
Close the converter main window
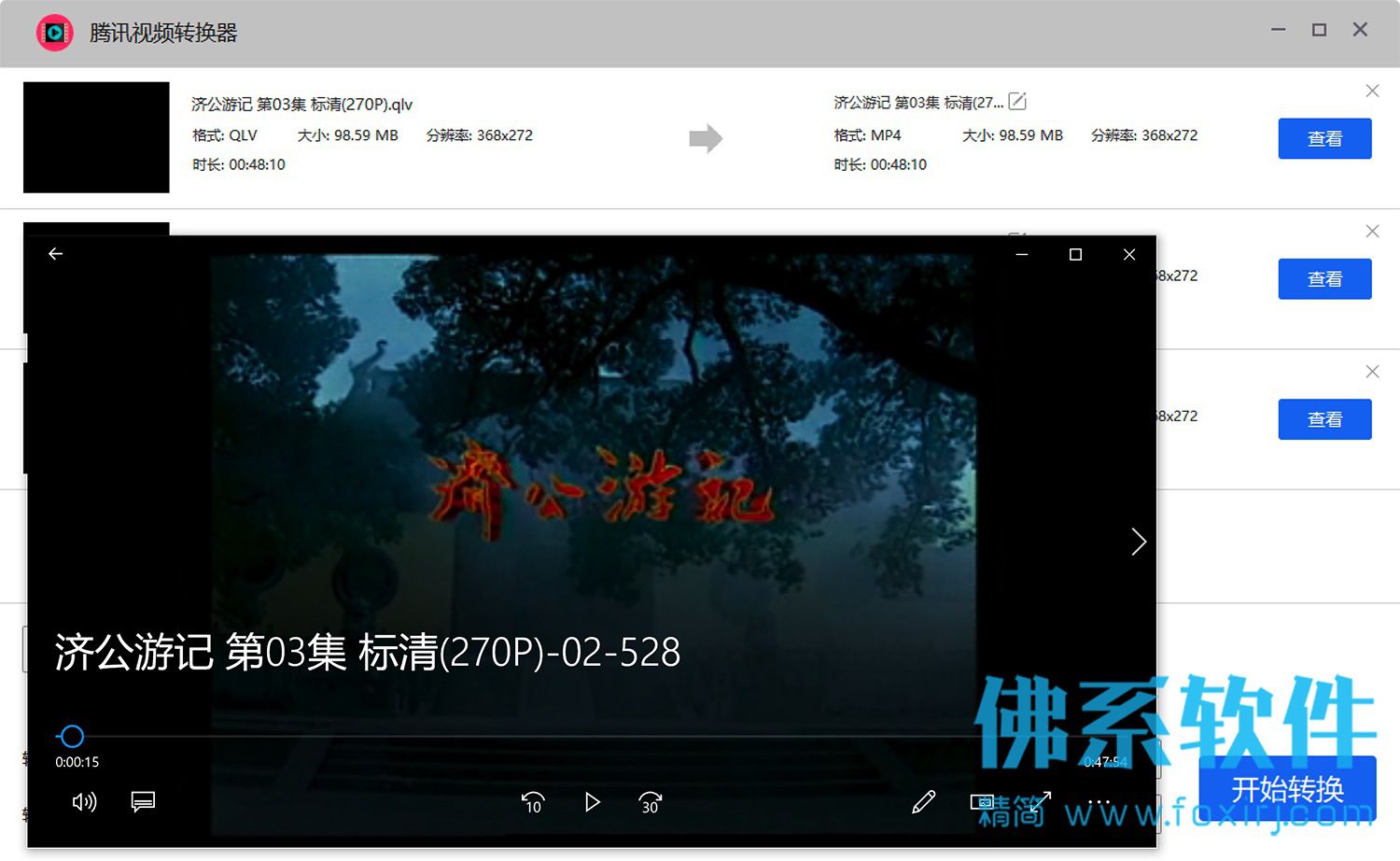[1360, 30]
